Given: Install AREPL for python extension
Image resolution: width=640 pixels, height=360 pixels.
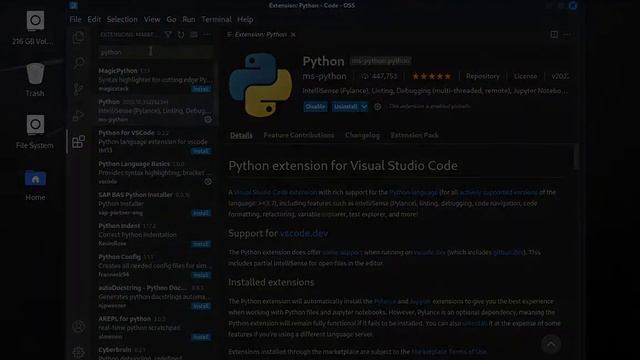Looking at the screenshot, I should [x=201, y=337].
